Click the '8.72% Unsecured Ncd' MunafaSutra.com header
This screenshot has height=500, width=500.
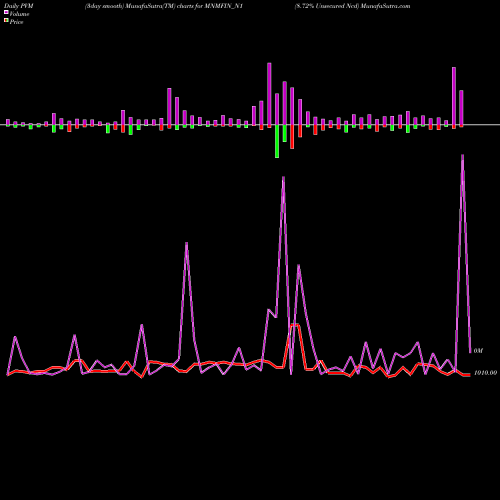pyautogui.click(x=352, y=6)
